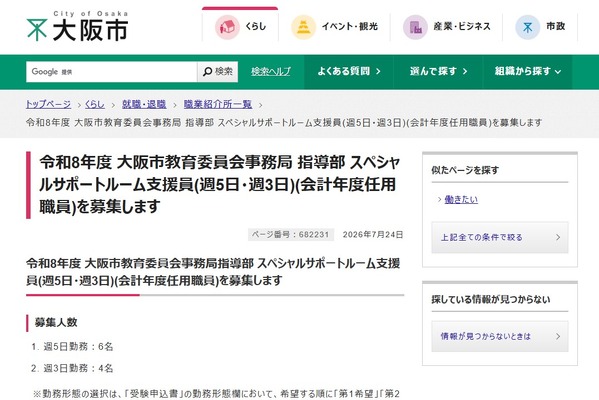The height and width of the screenshot is (400, 599).
Task: Click the chevron in よくある質問
Action: (378, 71)
